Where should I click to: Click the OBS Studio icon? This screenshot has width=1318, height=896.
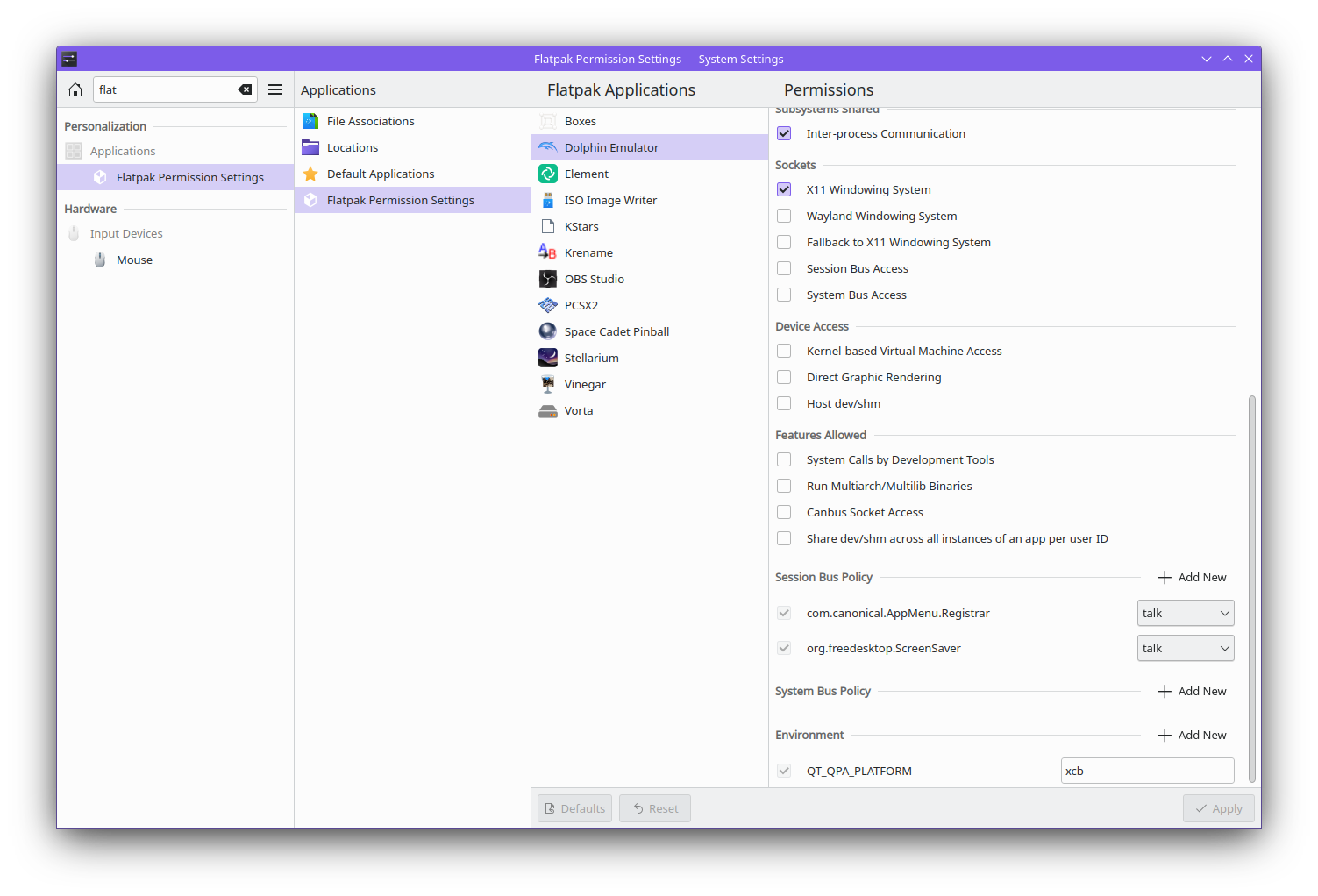(548, 279)
